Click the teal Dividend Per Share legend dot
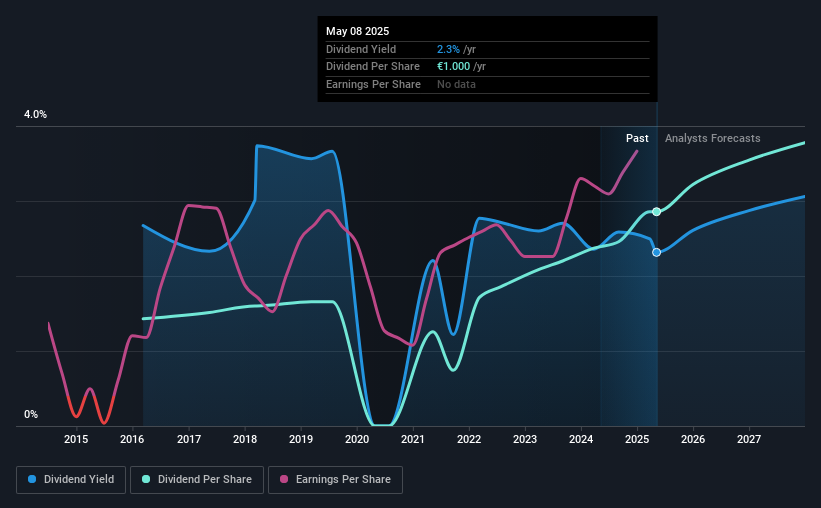The width and height of the screenshot is (821, 508). coord(146,479)
